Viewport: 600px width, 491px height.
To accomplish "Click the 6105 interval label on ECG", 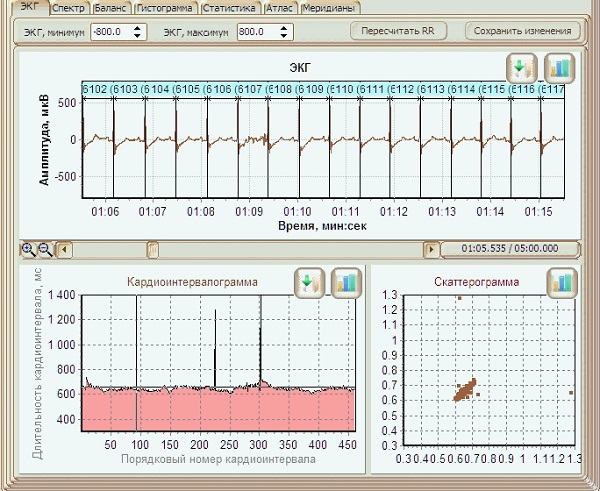I will pyautogui.click(x=188, y=90).
